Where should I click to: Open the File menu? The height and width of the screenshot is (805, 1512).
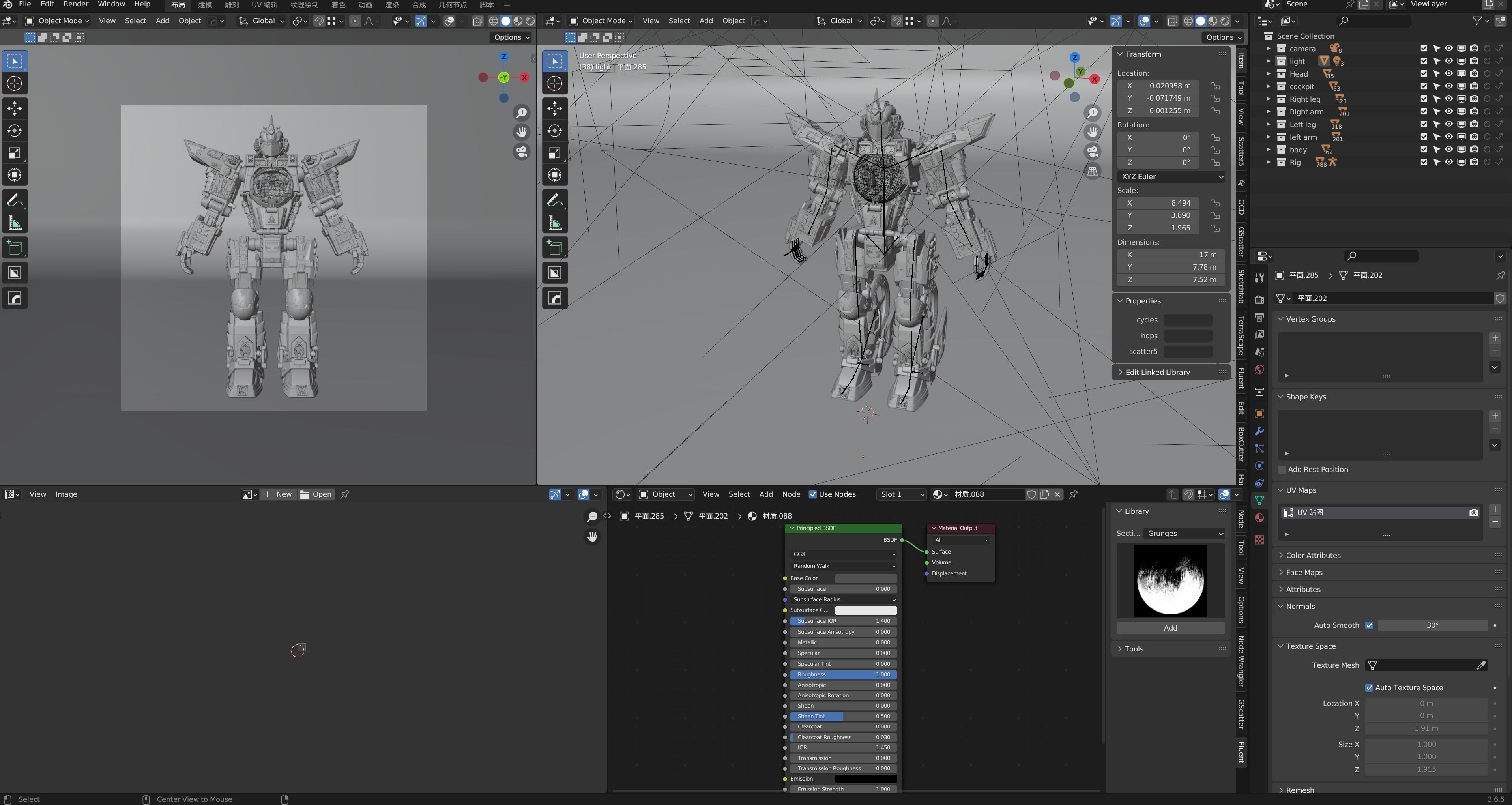point(24,4)
